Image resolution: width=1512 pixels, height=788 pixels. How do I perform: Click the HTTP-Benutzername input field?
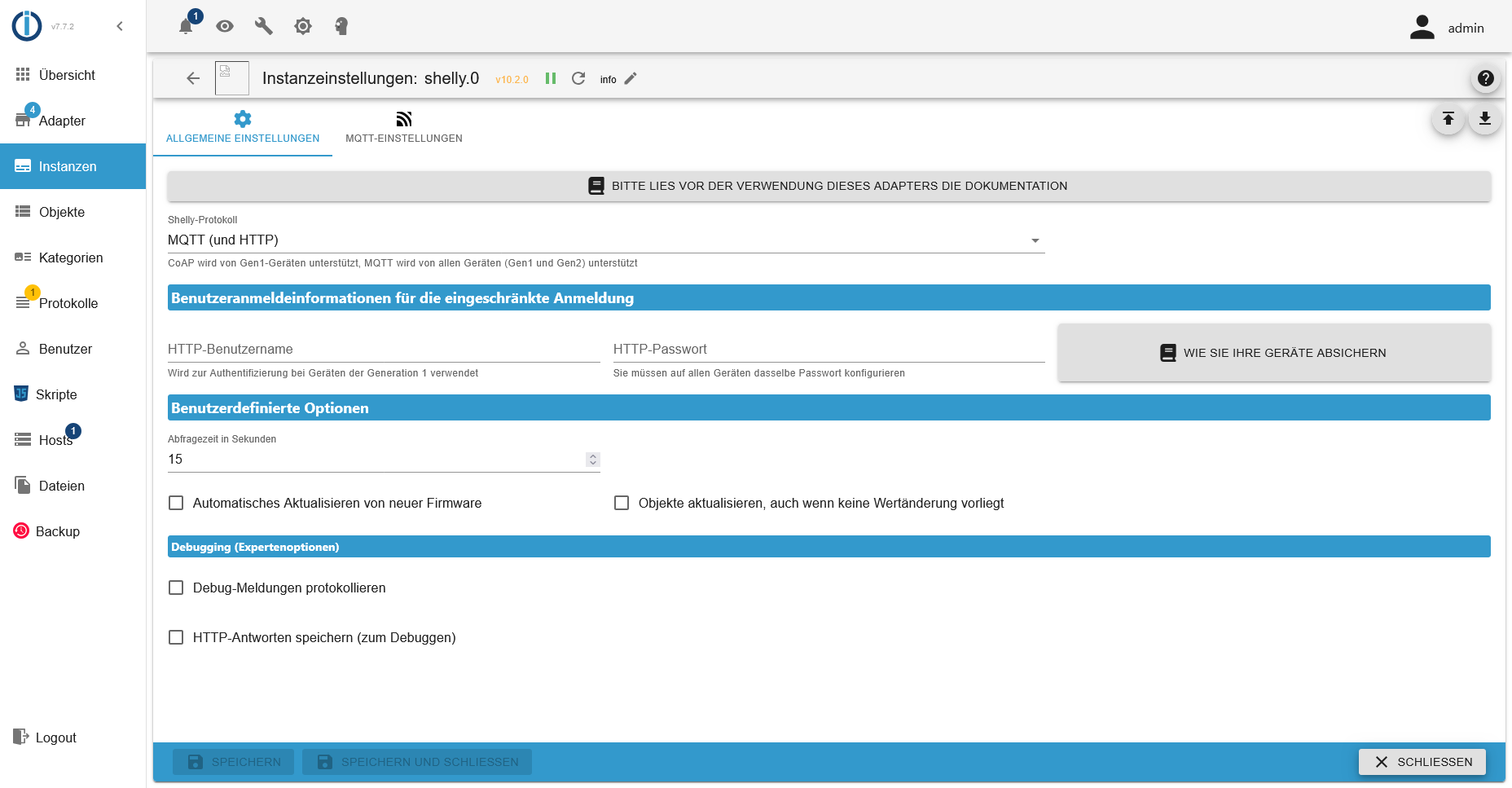pos(384,350)
